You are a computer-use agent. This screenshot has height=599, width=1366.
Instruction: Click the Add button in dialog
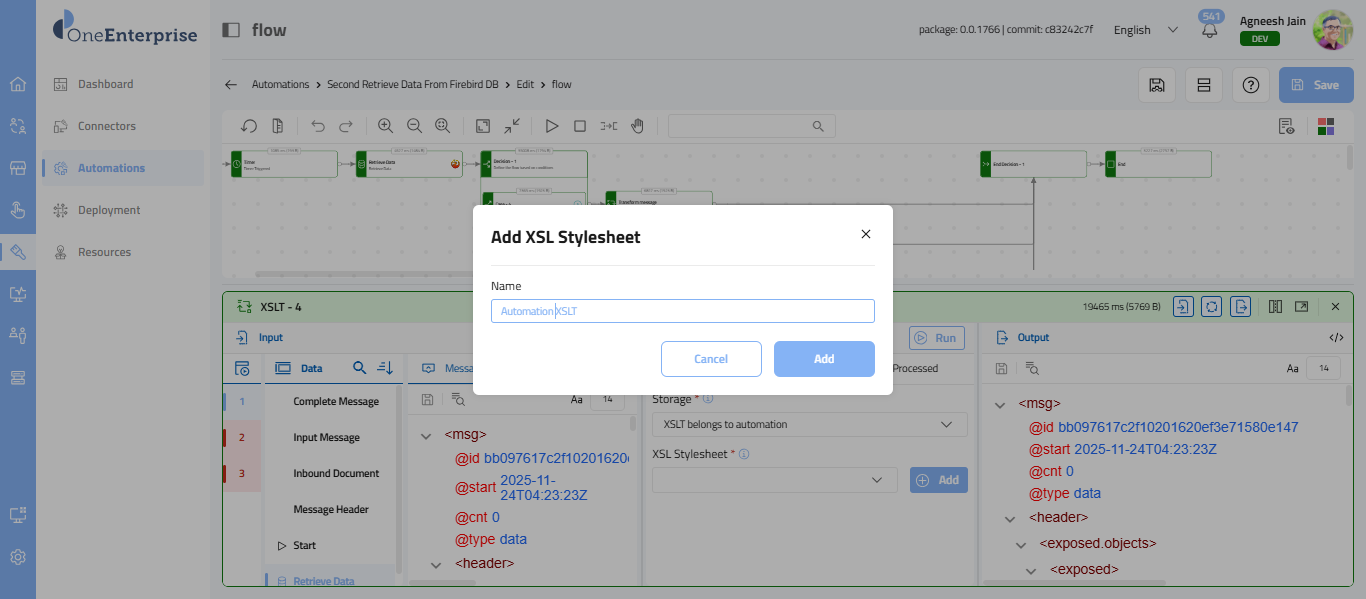(823, 359)
